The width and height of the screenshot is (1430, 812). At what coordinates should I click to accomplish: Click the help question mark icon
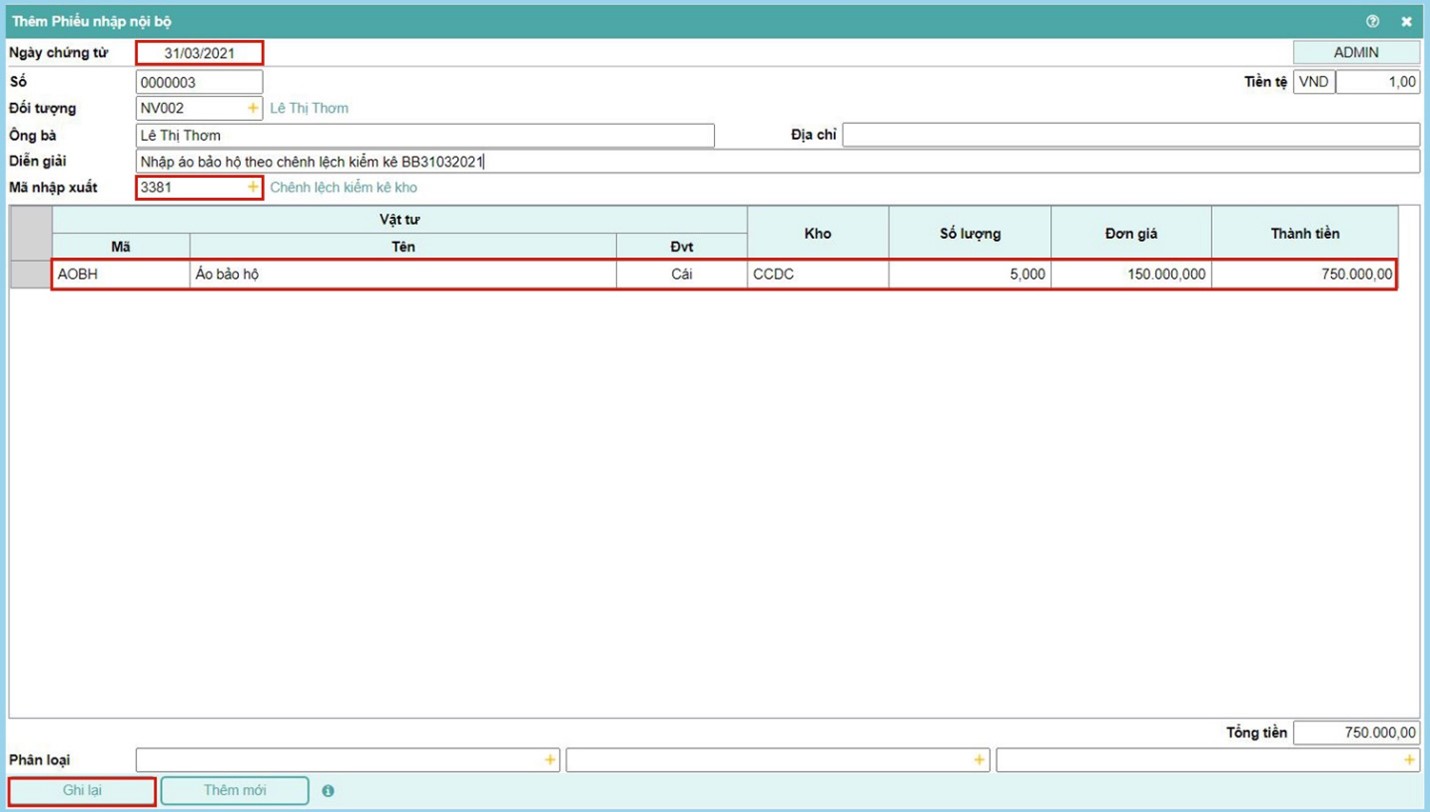click(x=1372, y=21)
